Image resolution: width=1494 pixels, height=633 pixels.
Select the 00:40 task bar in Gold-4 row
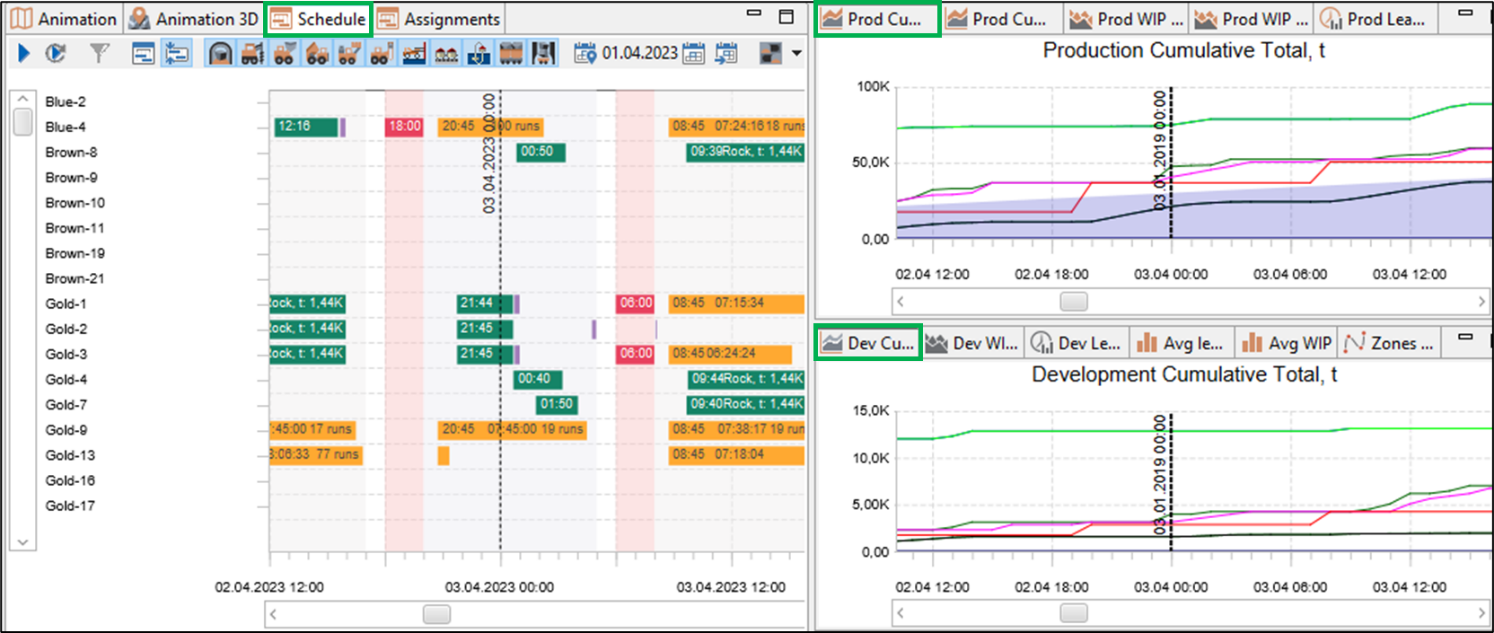pyautogui.click(x=538, y=379)
